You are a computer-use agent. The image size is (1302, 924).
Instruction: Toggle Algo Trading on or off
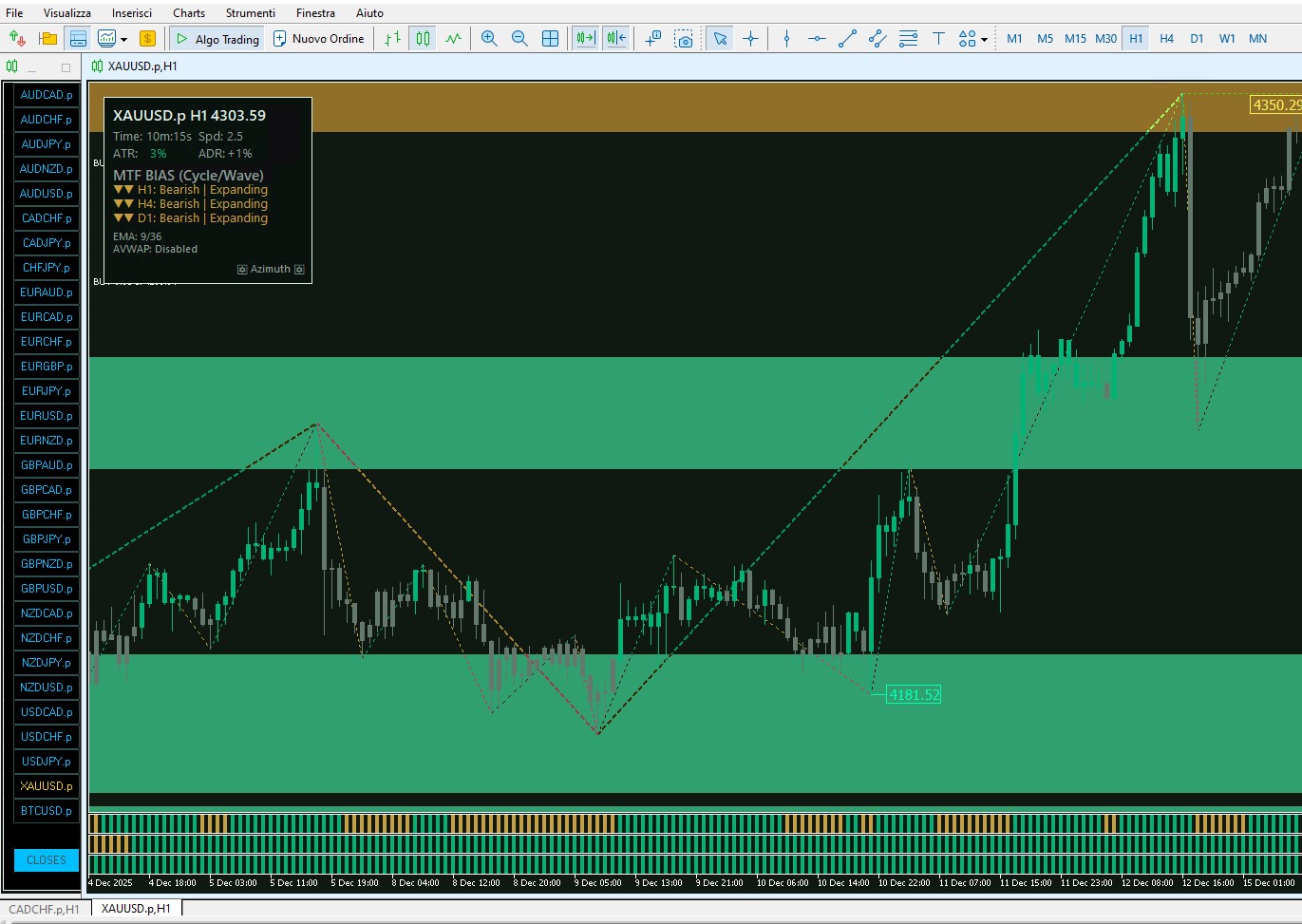217,39
